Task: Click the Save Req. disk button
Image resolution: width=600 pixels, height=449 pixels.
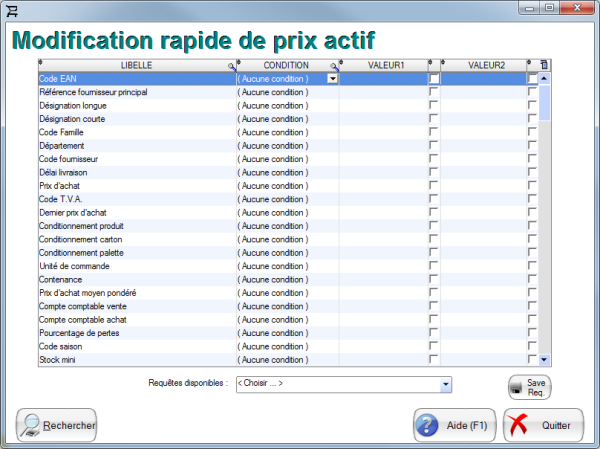Action: click(529, 387)
